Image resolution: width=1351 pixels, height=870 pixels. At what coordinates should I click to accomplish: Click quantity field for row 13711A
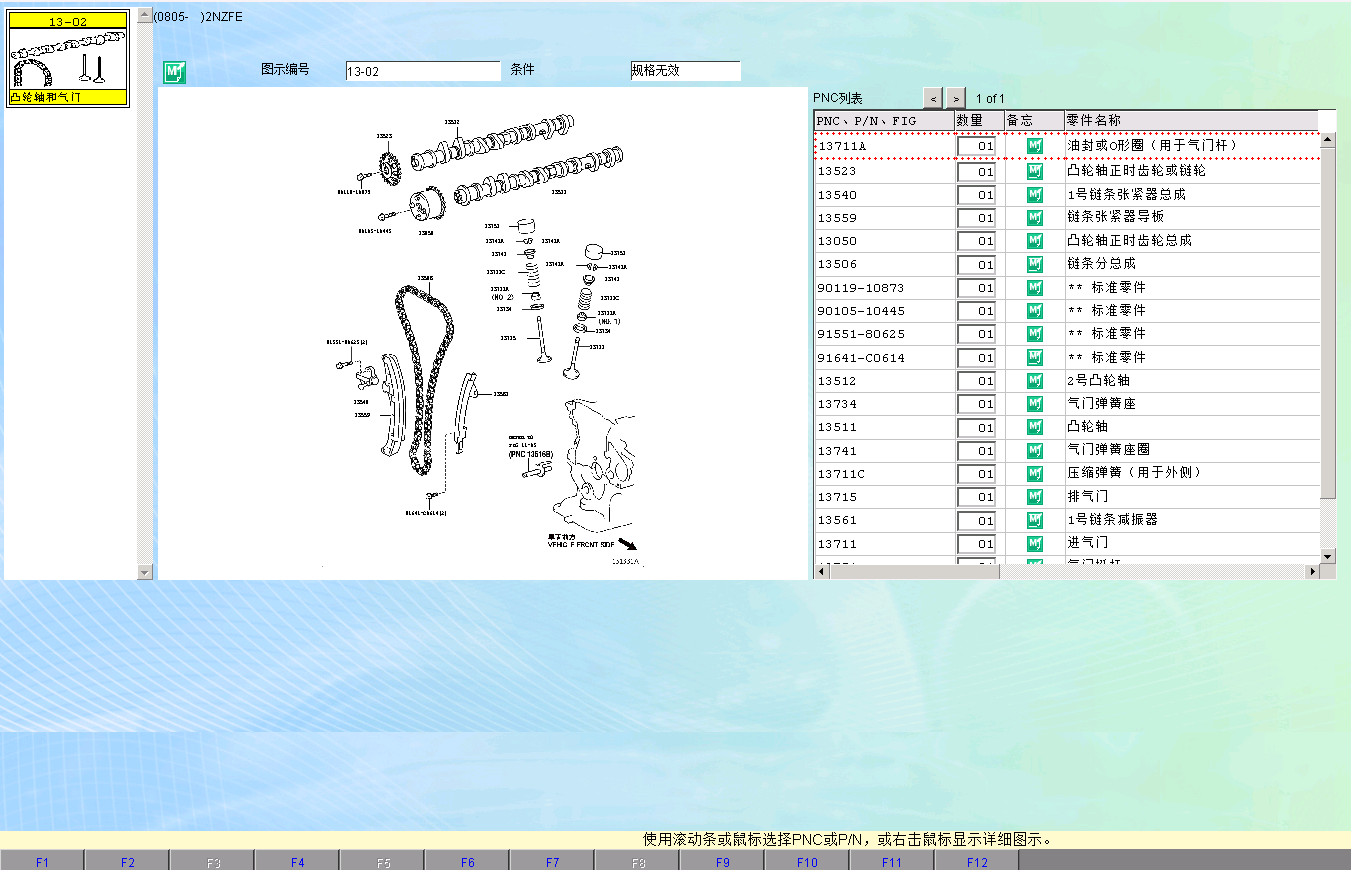pyautogui.click(x=976, y=146)
